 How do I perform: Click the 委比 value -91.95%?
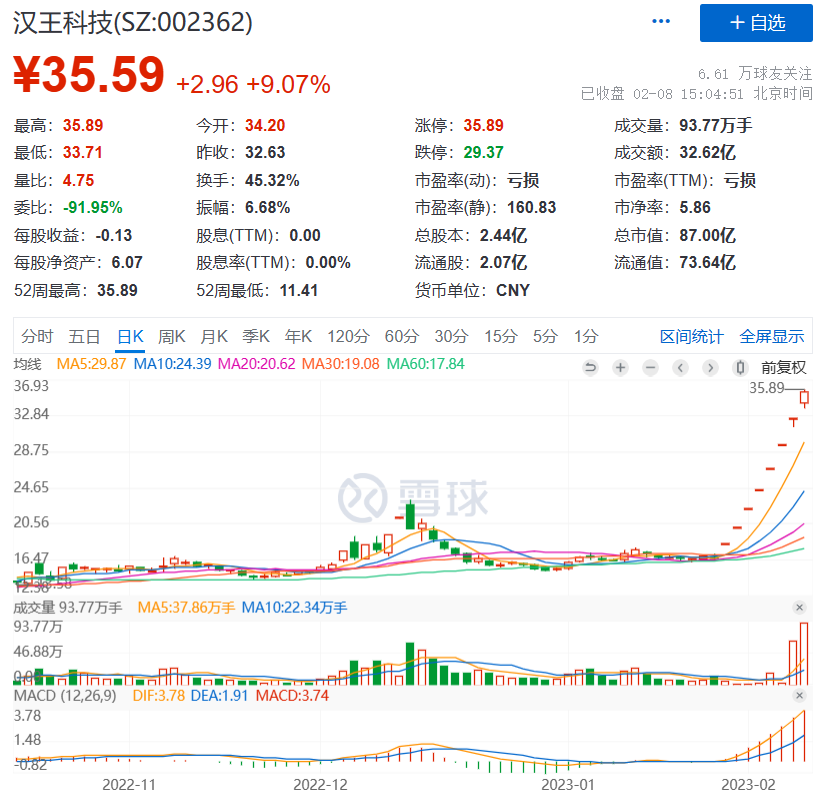(x=92, y=208)
